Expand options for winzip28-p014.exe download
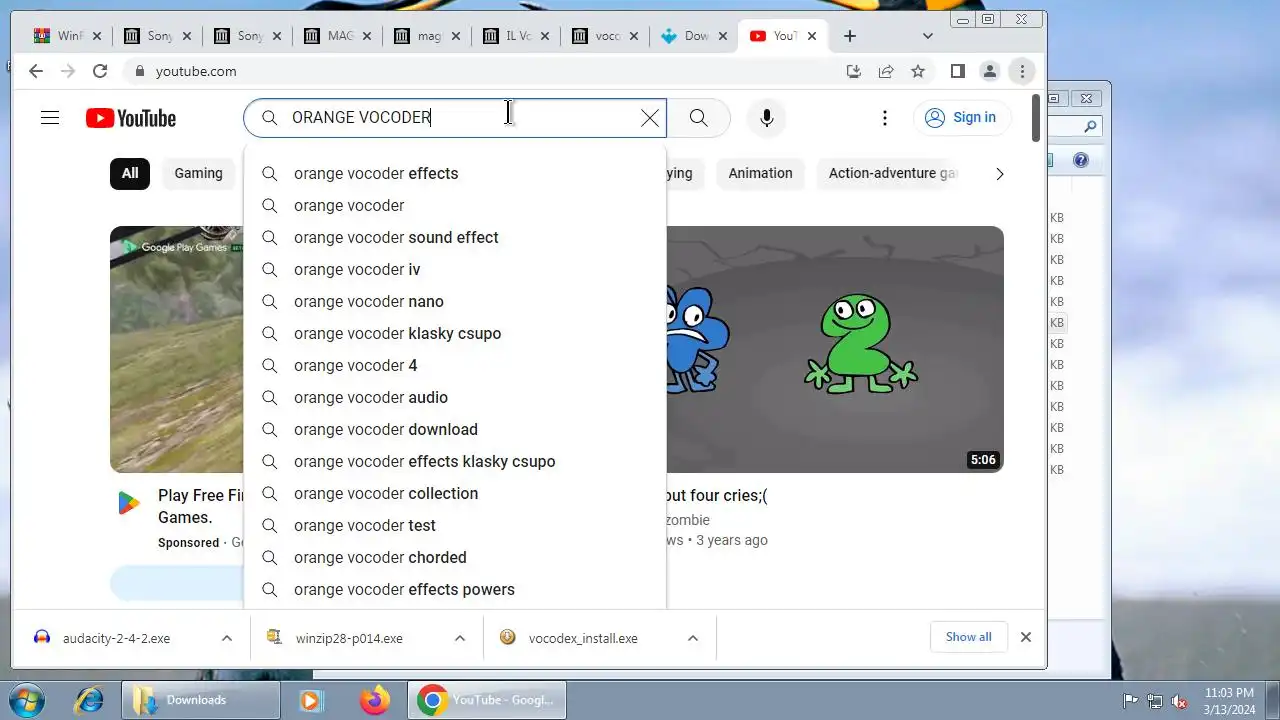The image size is (1280, 720). (460, 638)
